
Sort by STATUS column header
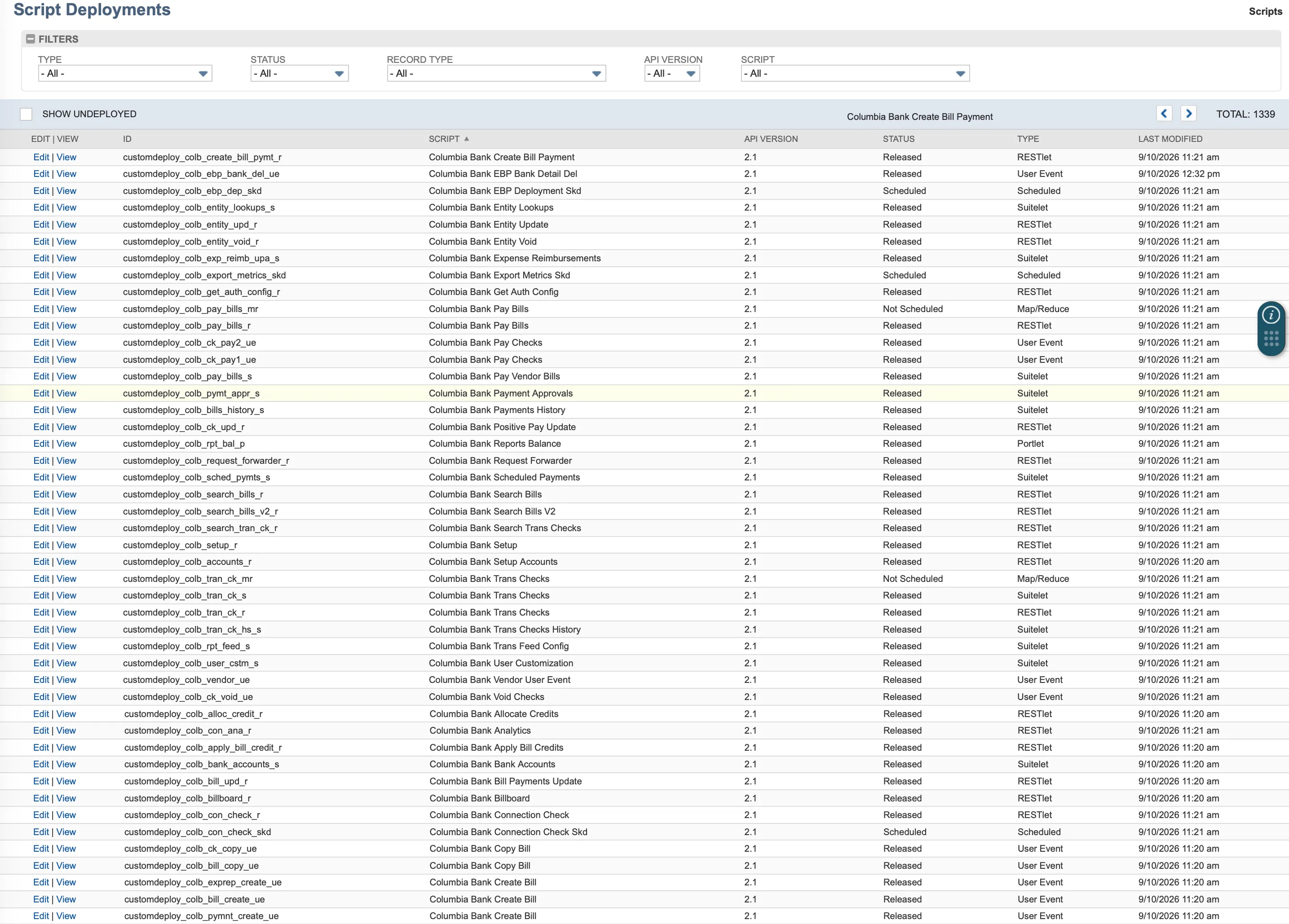coord(899,139)
